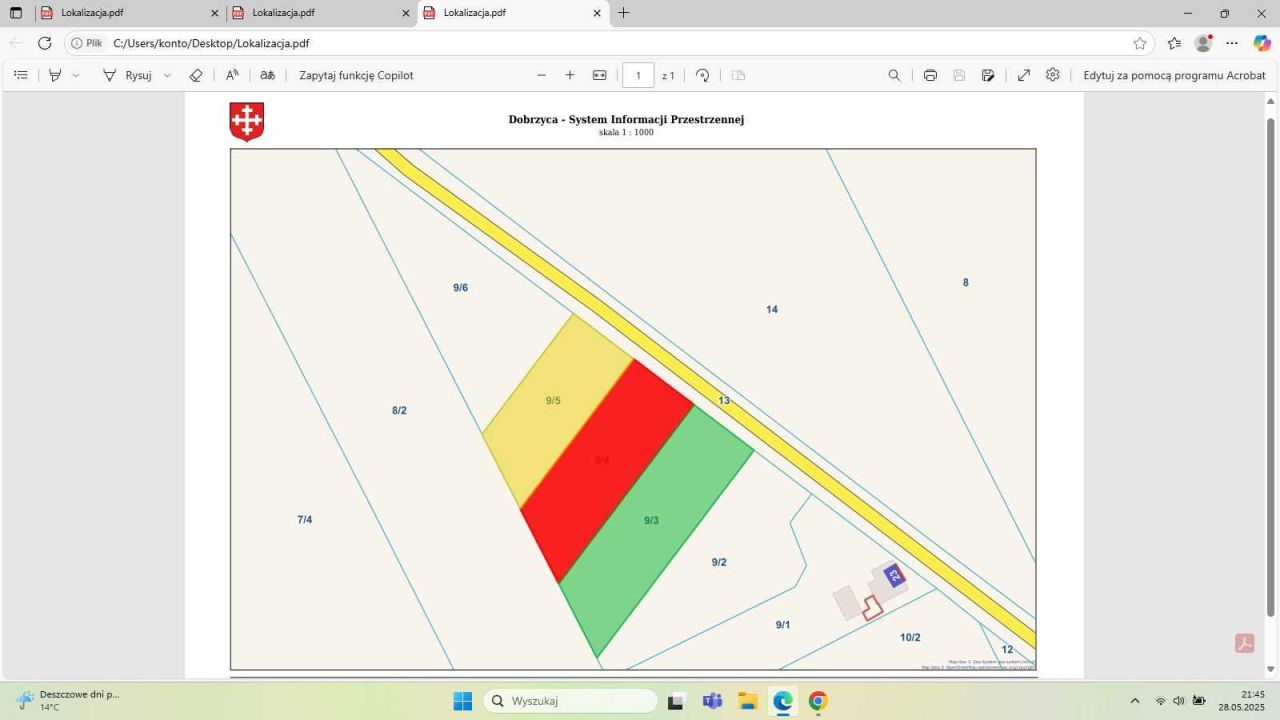Click the page number input field
The image size is (1280, 720).
coord(638,75)
